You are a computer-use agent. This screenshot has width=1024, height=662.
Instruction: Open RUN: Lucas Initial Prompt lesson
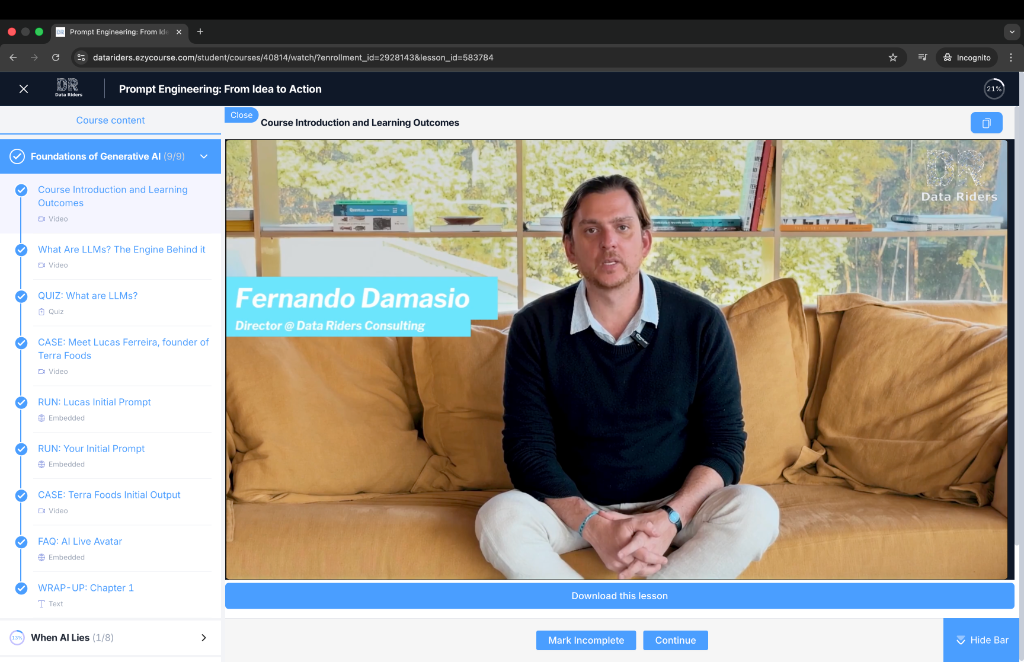(94, 402)
